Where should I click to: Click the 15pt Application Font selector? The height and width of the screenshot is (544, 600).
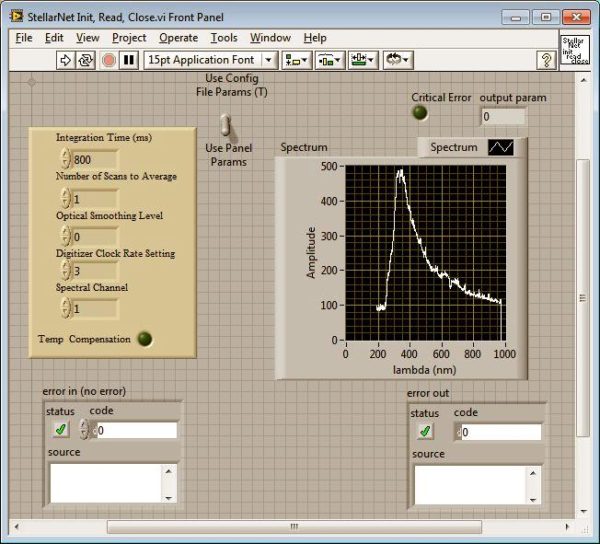(210, 60)
